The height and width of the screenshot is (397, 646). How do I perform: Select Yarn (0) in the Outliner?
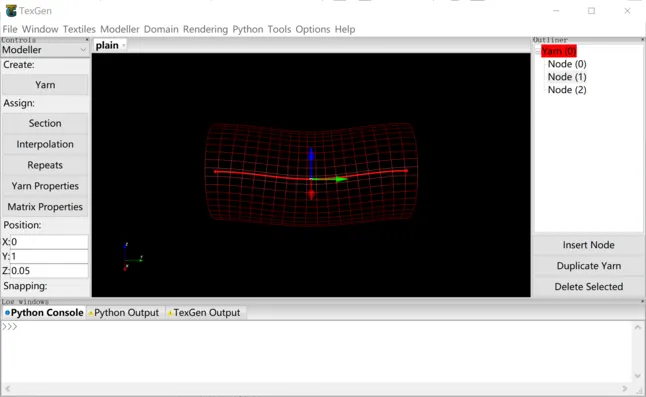(x=559, y=51)
